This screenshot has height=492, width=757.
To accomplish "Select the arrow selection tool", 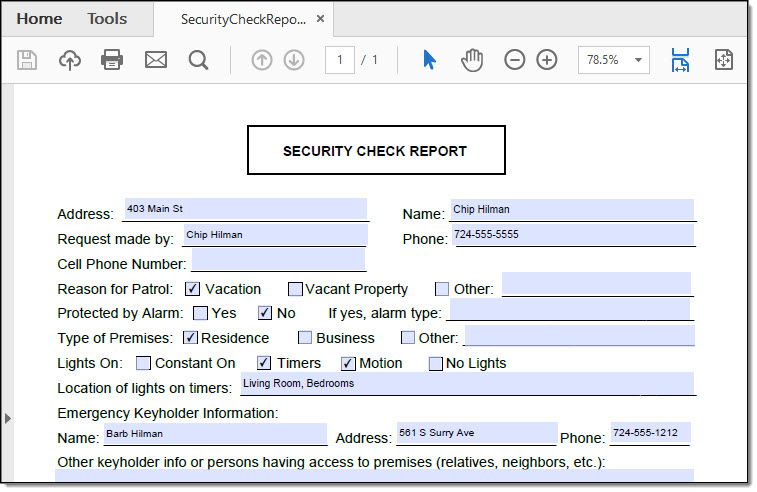I will 429,60.
